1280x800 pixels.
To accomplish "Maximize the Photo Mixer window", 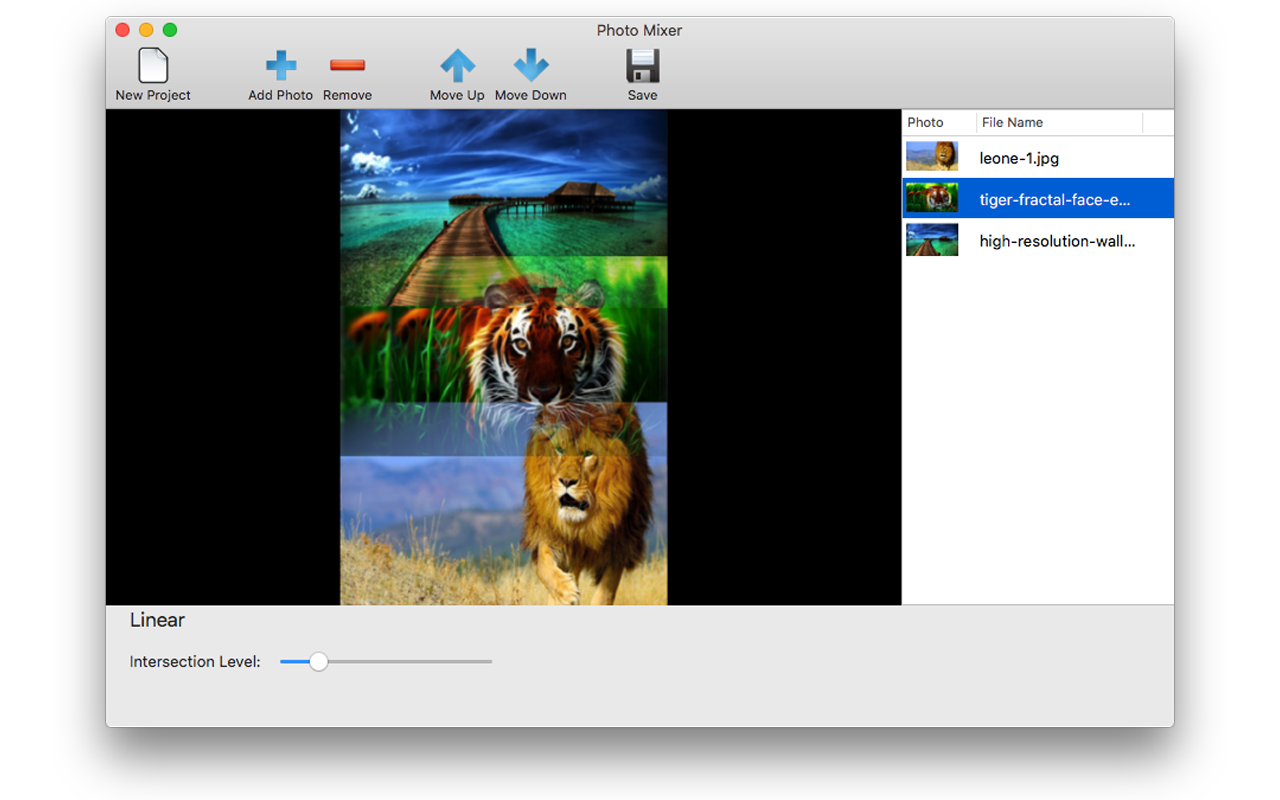I will pyautogui.click(x=170, y=30).
